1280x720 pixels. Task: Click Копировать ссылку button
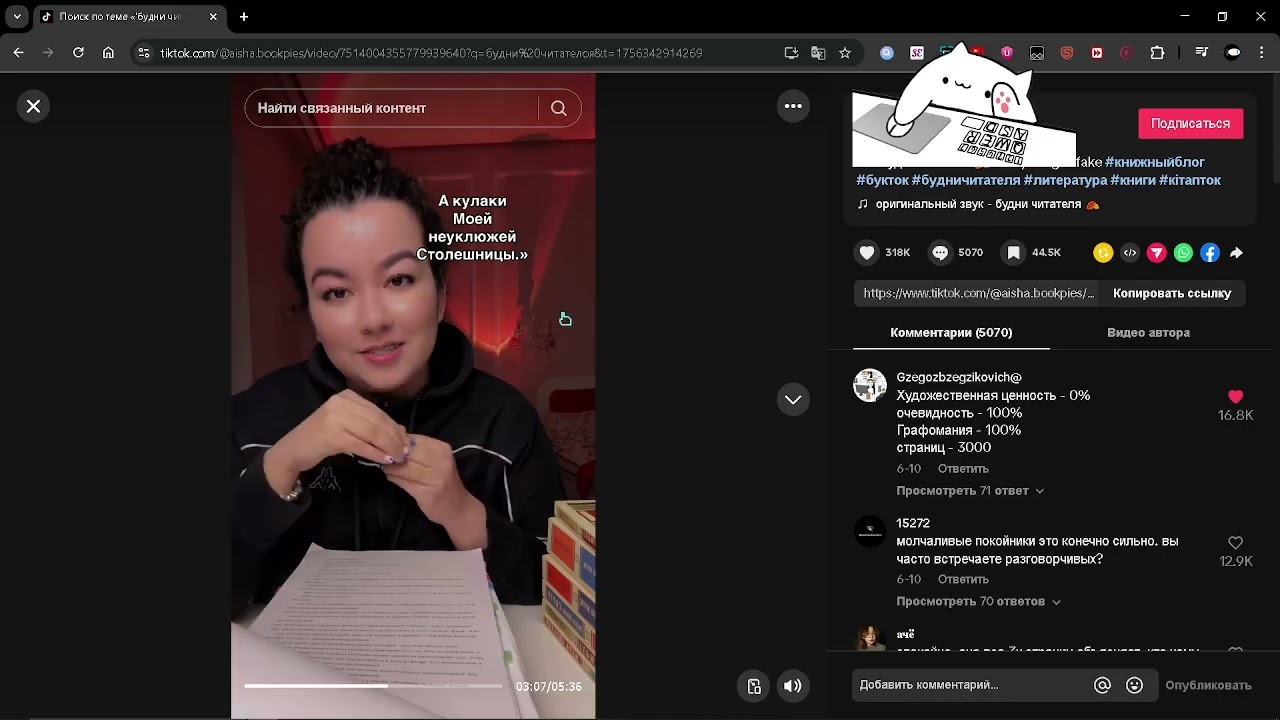click(1172, 293)
